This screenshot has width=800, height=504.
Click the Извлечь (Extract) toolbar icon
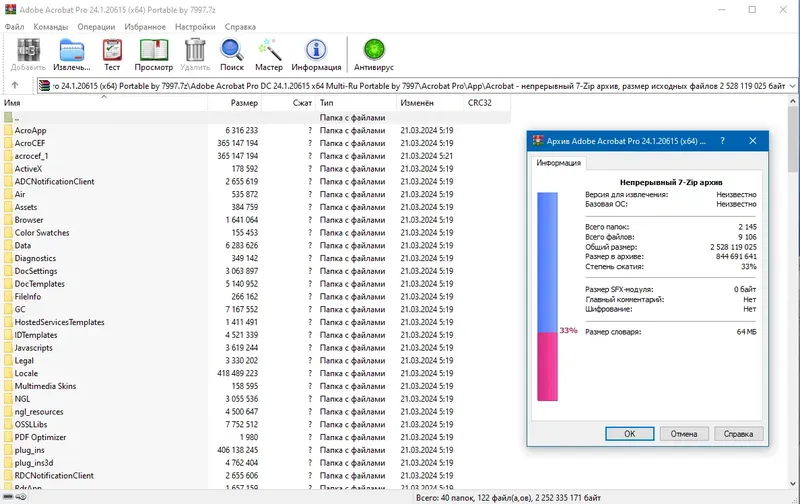click(x=71, y=50)
